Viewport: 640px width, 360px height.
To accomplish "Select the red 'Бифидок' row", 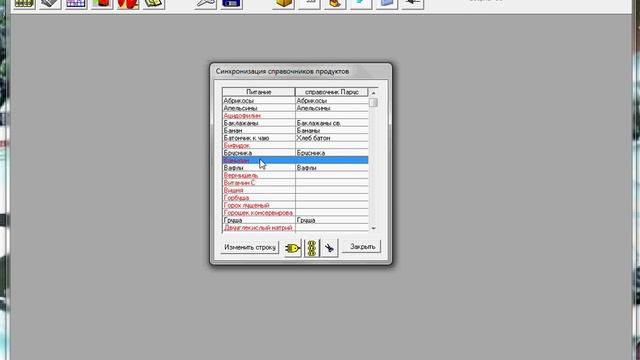I will point(296,145).
